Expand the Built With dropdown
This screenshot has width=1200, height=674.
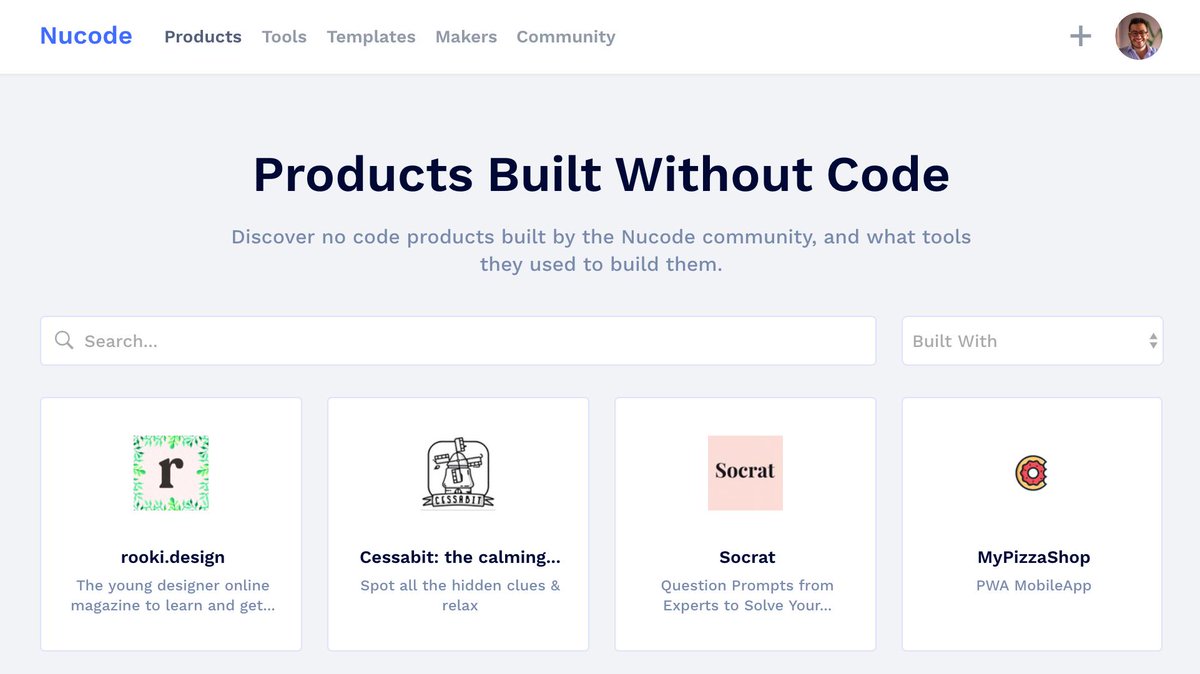tap(1032, 341)
